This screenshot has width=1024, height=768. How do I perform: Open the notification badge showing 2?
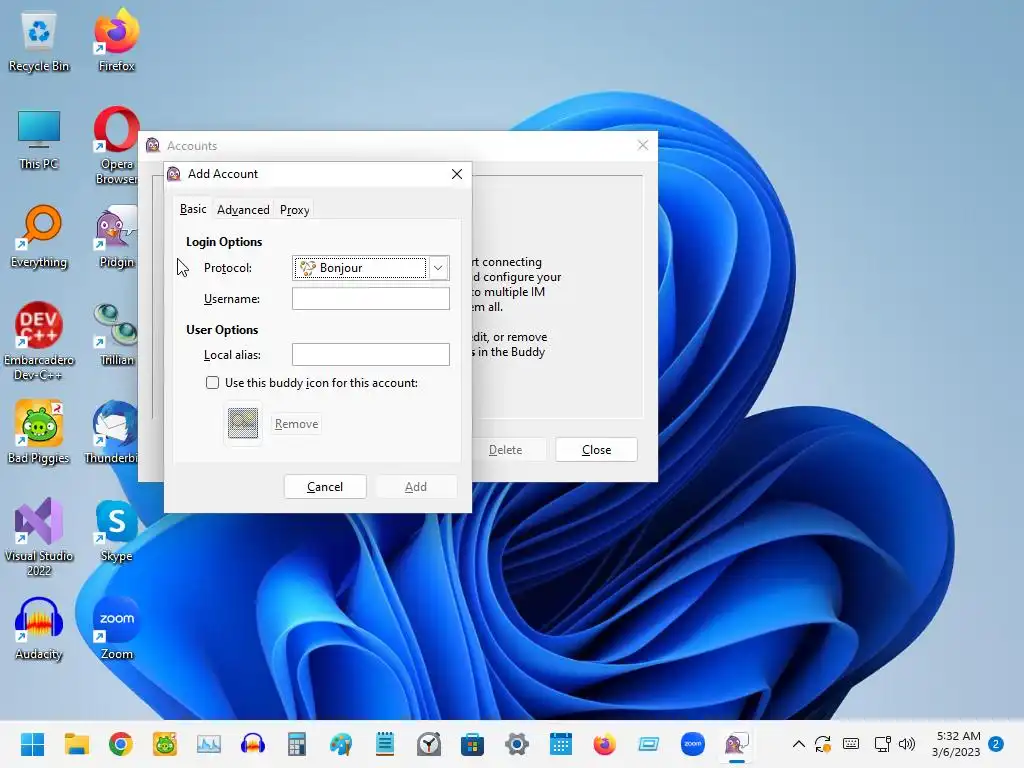[x=996, y=744]
